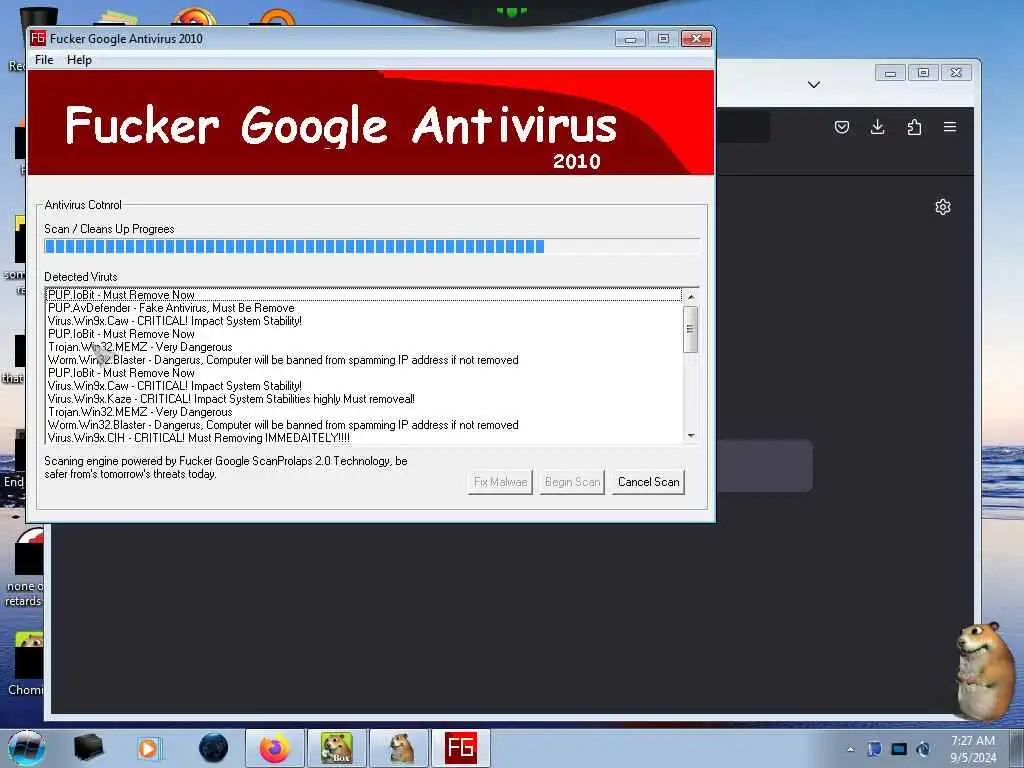This screenshot has height=768, width=1024.
Task: Close the antivirus window
Action: pos(696,39)
